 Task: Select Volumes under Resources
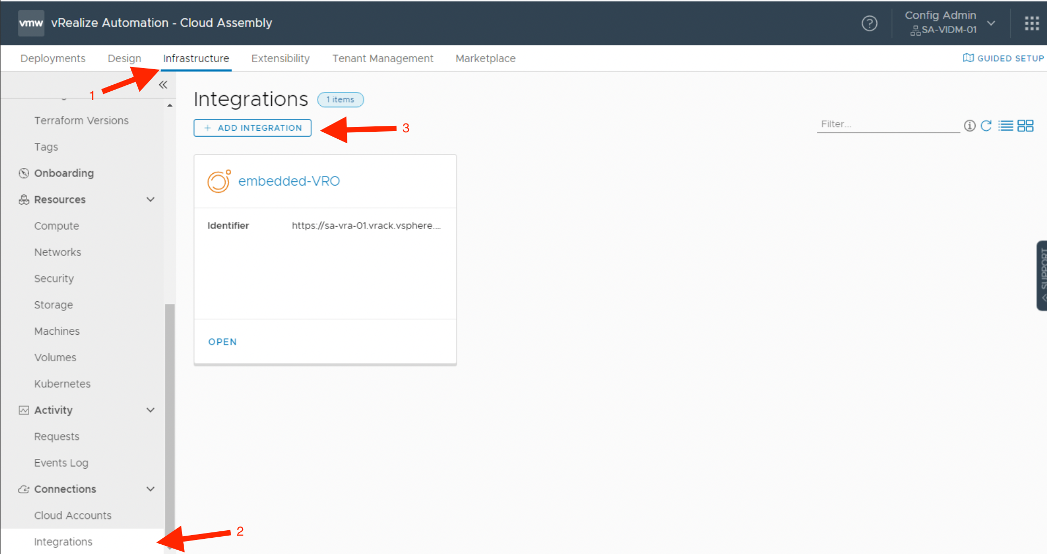click(x=55, y=358)
